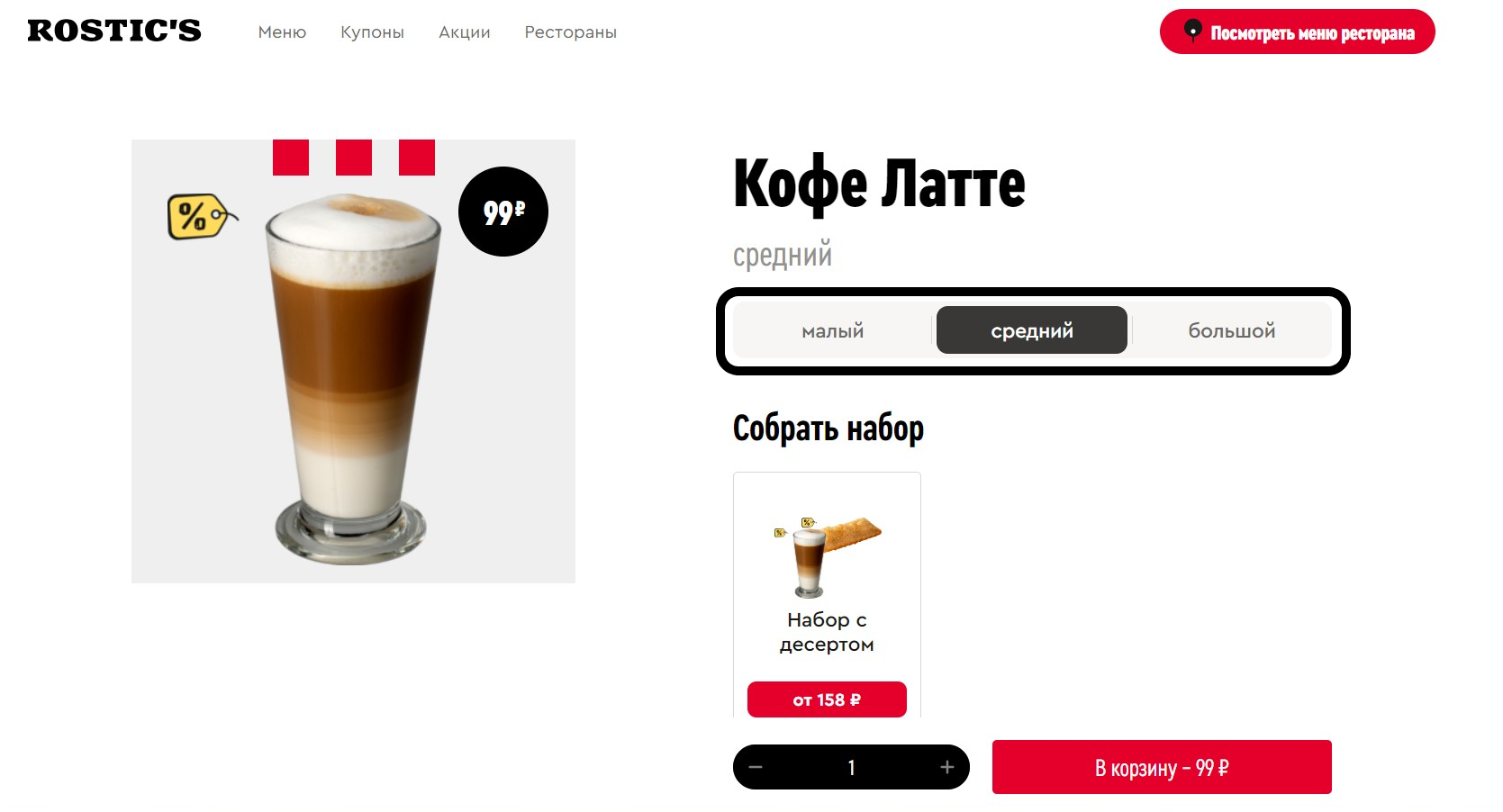Viewport: 1503px width, 812px height.
Task: Add to cart with В корзину button
Action: point(1162,767)
